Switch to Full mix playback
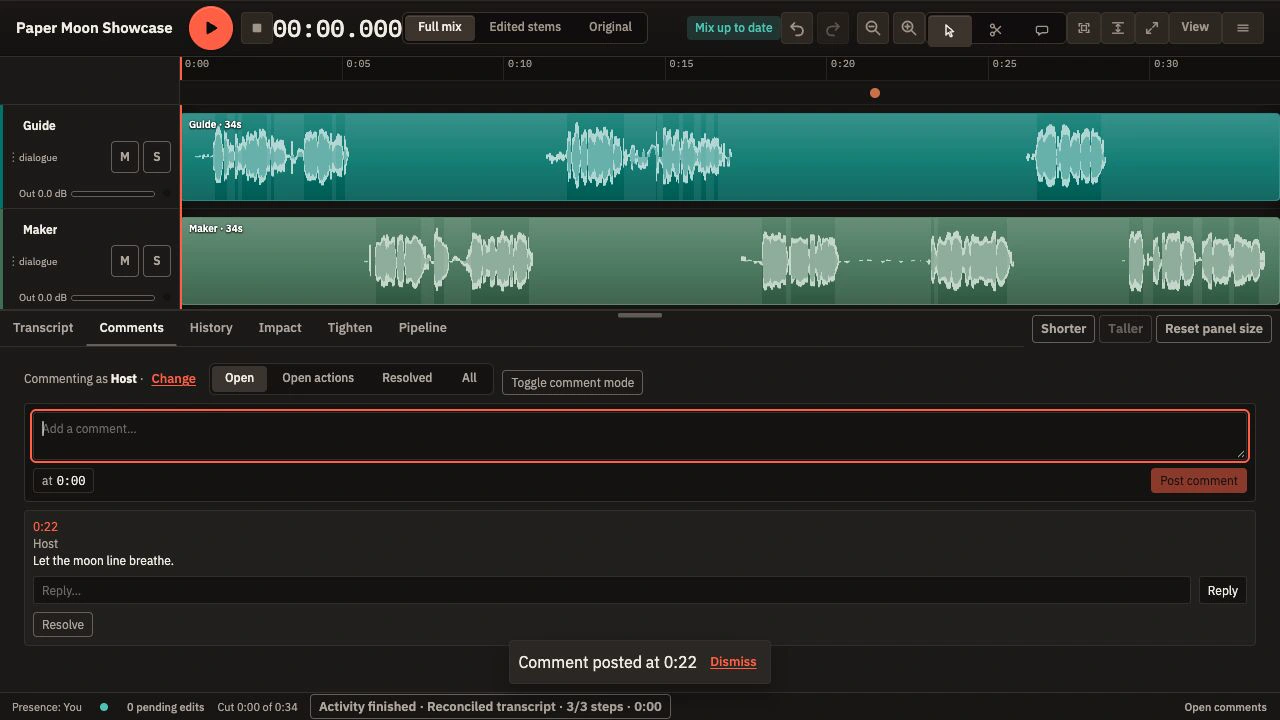 coord(440,27)
